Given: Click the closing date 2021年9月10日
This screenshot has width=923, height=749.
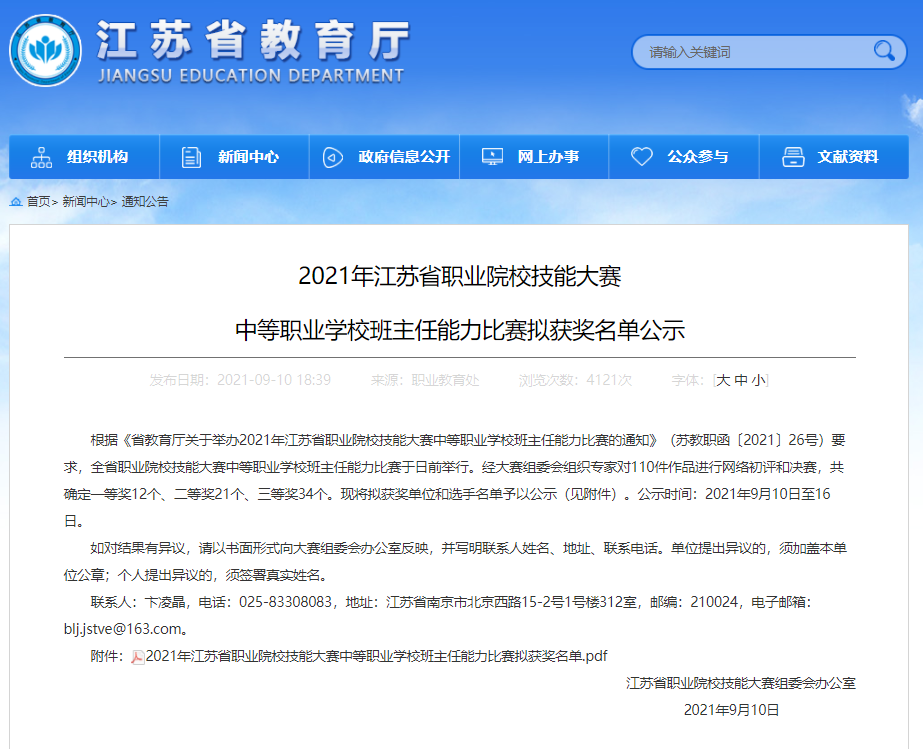Looking at the screenshot, I should 731,710.
